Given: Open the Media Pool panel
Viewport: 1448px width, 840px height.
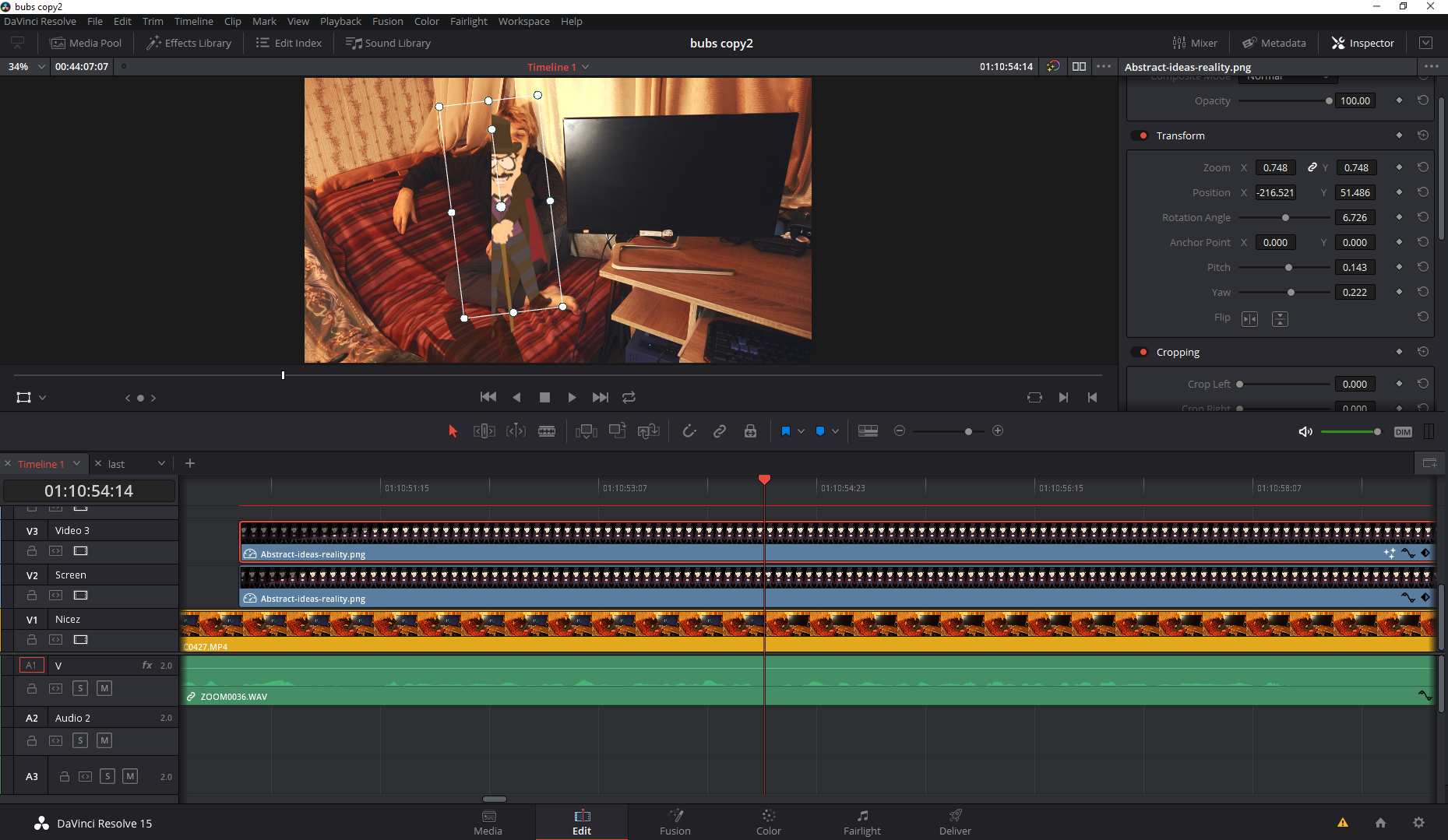Looking at the screenshot, I should [86, 43].
